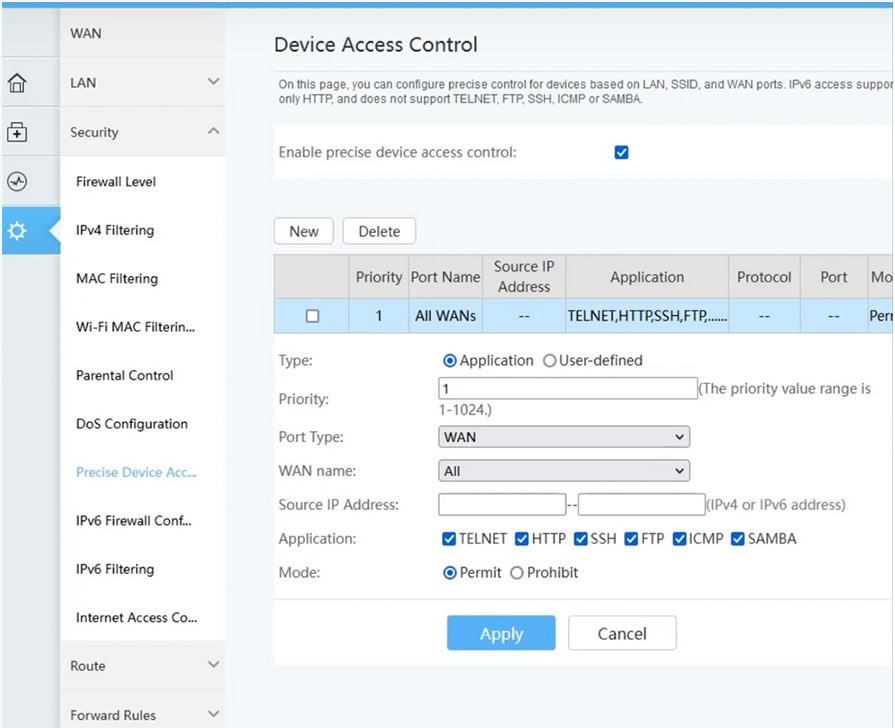Open Wi-Fi MAC Filtering page
Screen dimensions: 895x728
pyautogui.click(x=135, y=327)
